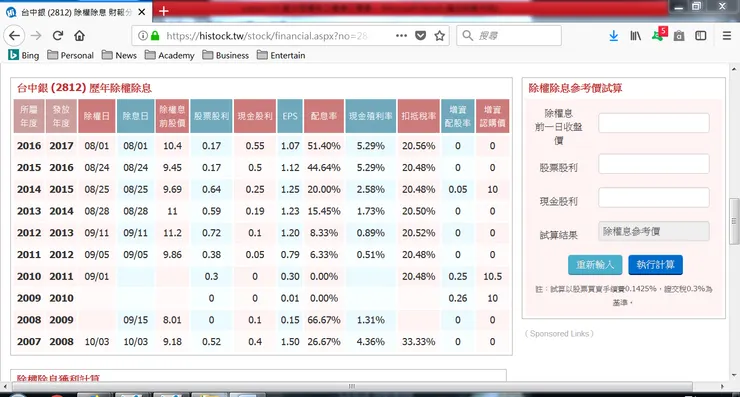Screen dimensions: 740x397
Task: Click the 現金股利 calculator input field
Action: pyautogui.click(x=654, y=197)
